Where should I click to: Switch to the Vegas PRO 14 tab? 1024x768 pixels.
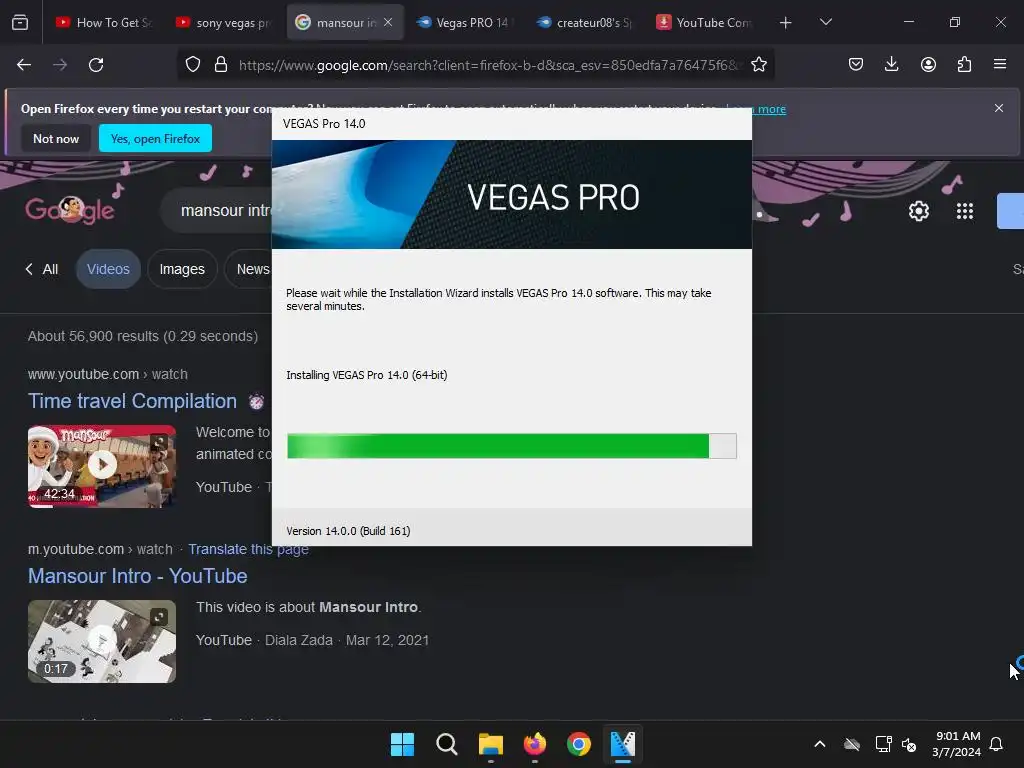pyautogui.click(x=465, y=22)
